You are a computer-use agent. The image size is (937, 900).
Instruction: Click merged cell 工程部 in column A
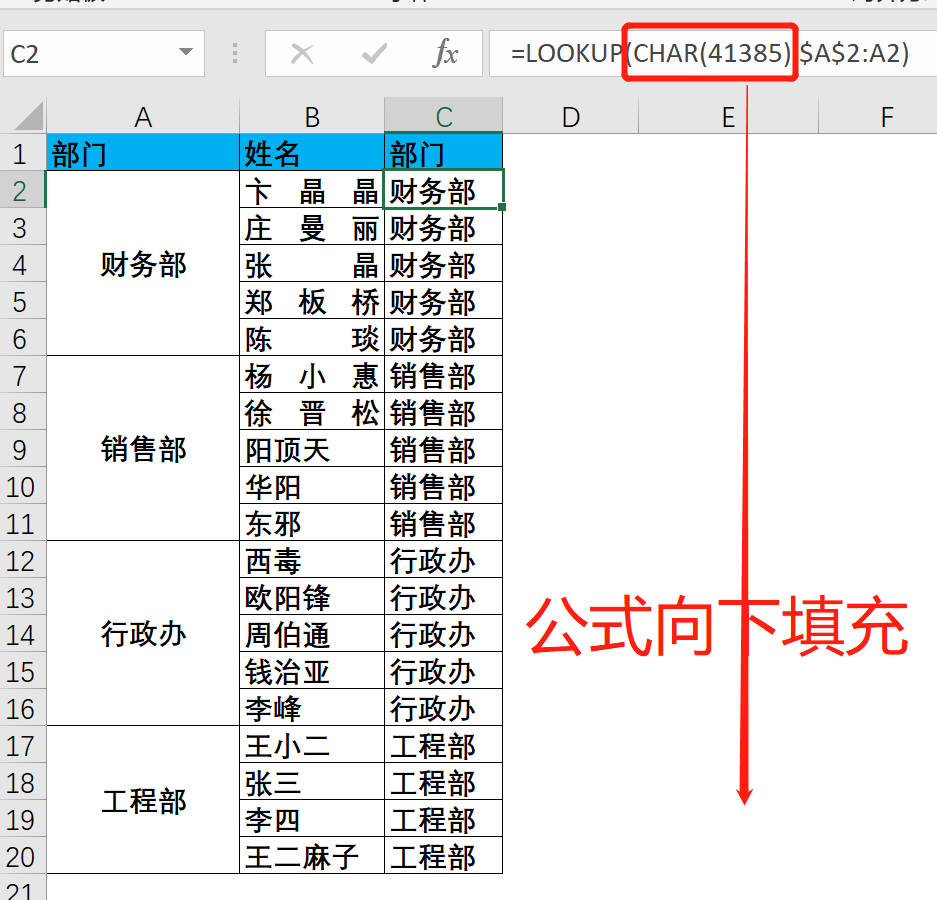[143, 802]
